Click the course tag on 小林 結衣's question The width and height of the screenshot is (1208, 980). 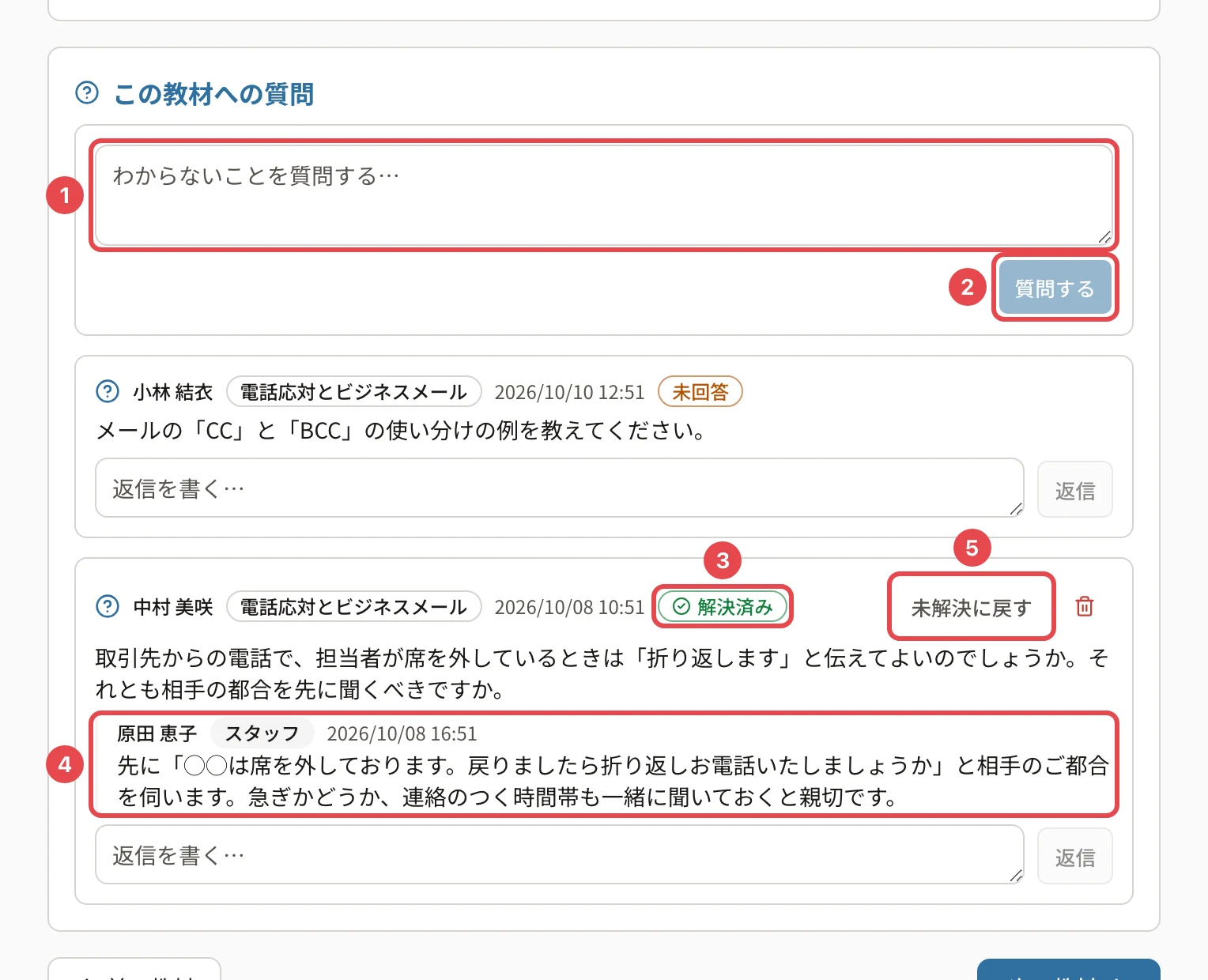point(354,391)
